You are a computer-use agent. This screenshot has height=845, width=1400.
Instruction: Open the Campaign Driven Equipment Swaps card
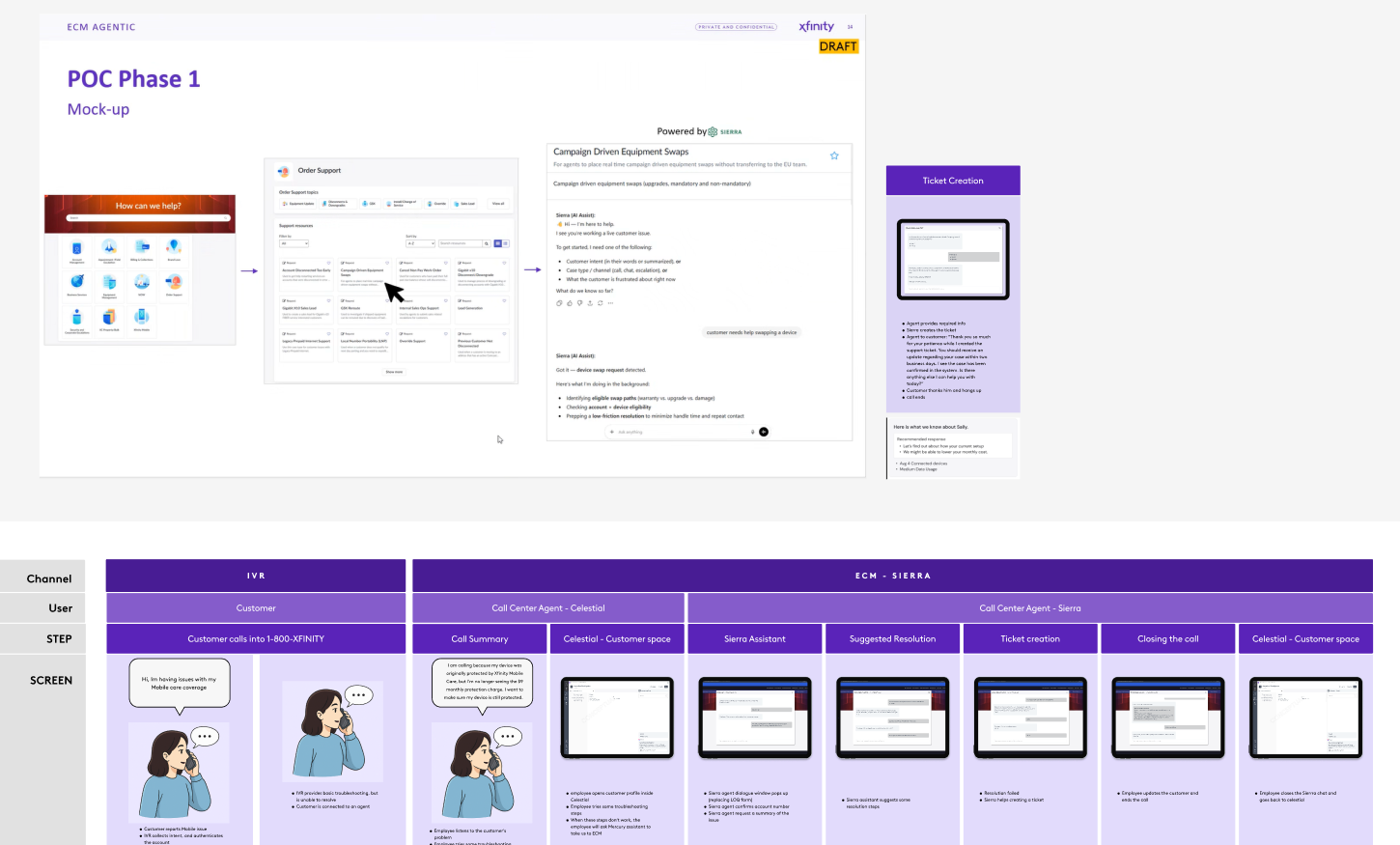(365, 274)
